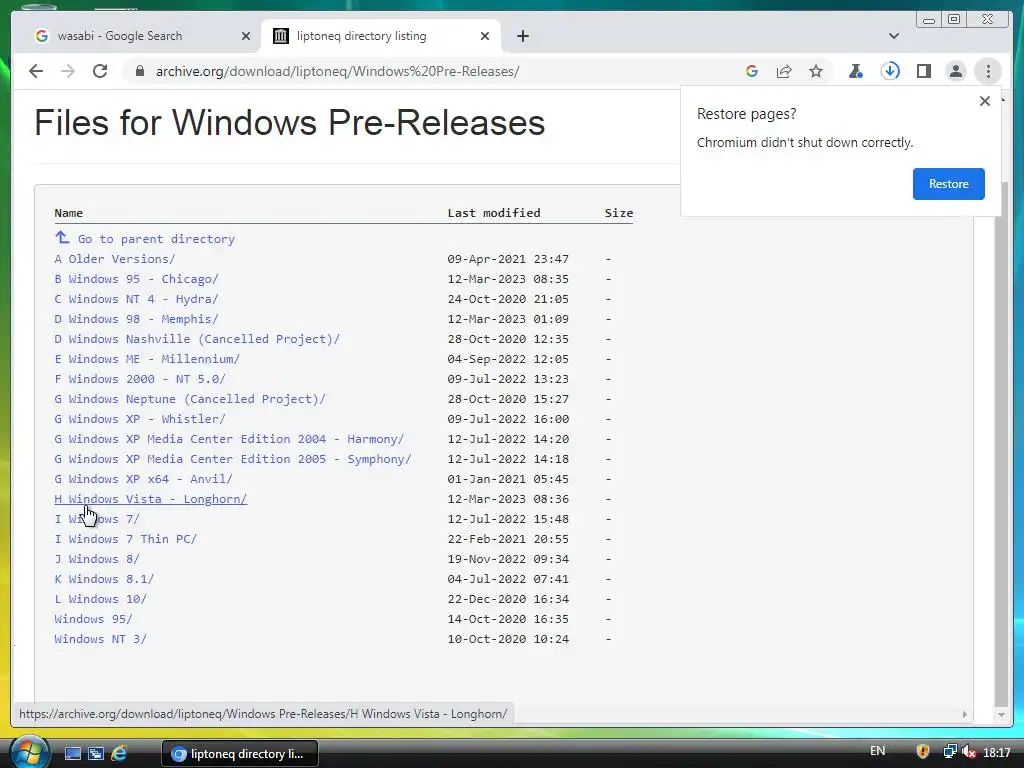The height and width of the screenshot is (768, 1024).
Task: Select the liptoneq directory listing tab
Action: (x=381, y=36)
